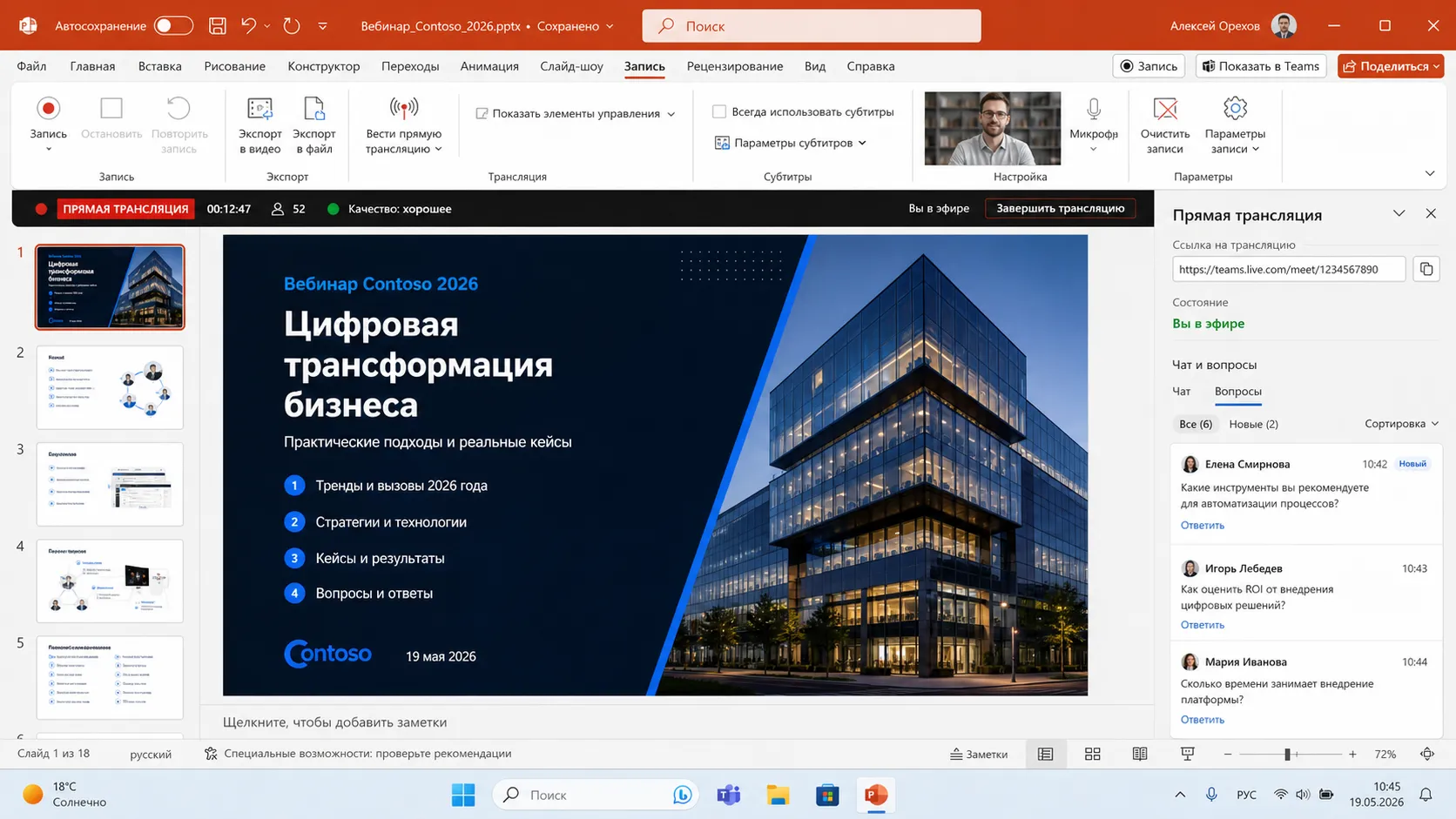Click the broadcast link input field

1289,269
